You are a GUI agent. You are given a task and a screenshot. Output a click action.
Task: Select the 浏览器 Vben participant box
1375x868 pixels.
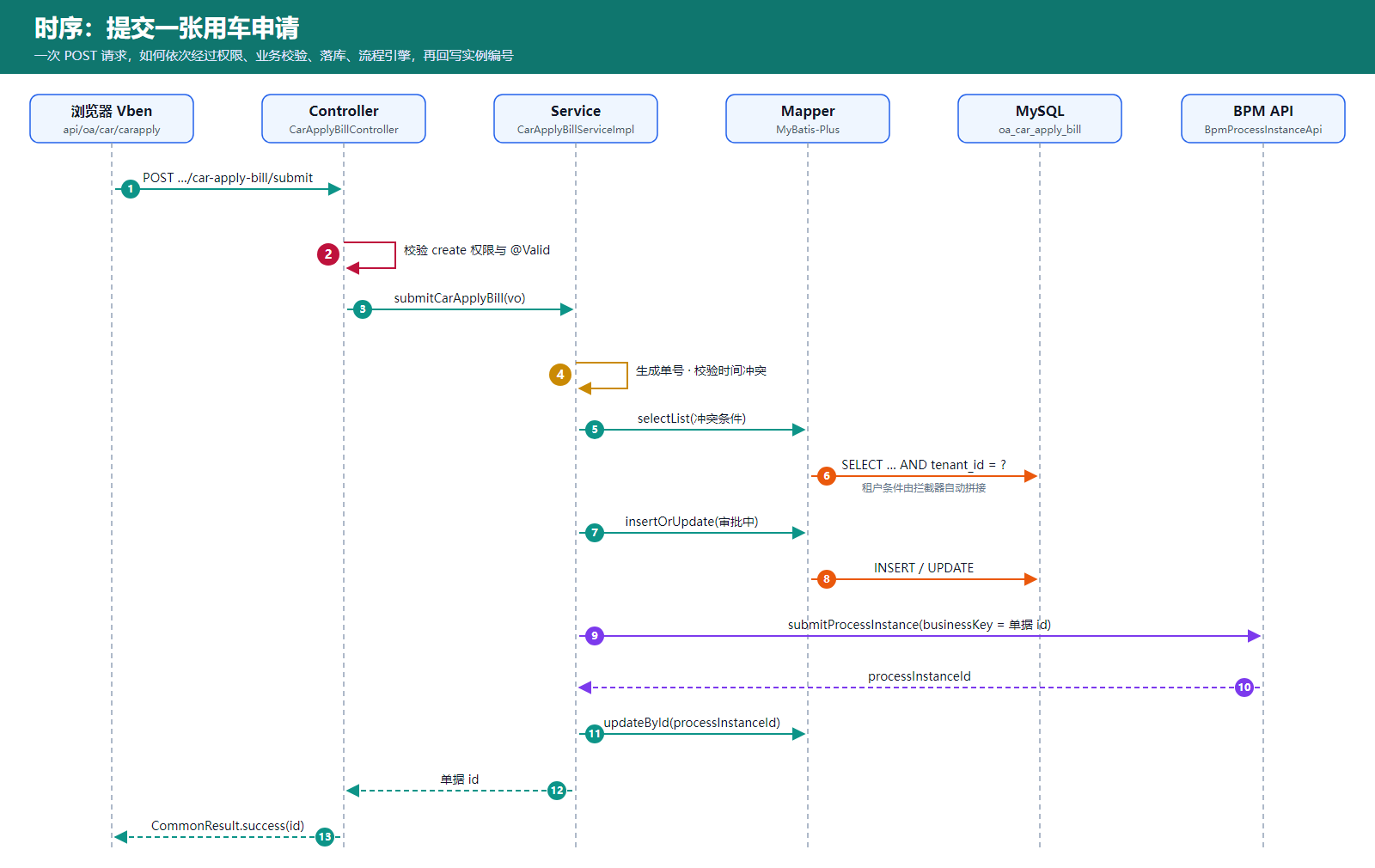coord(112,119)
